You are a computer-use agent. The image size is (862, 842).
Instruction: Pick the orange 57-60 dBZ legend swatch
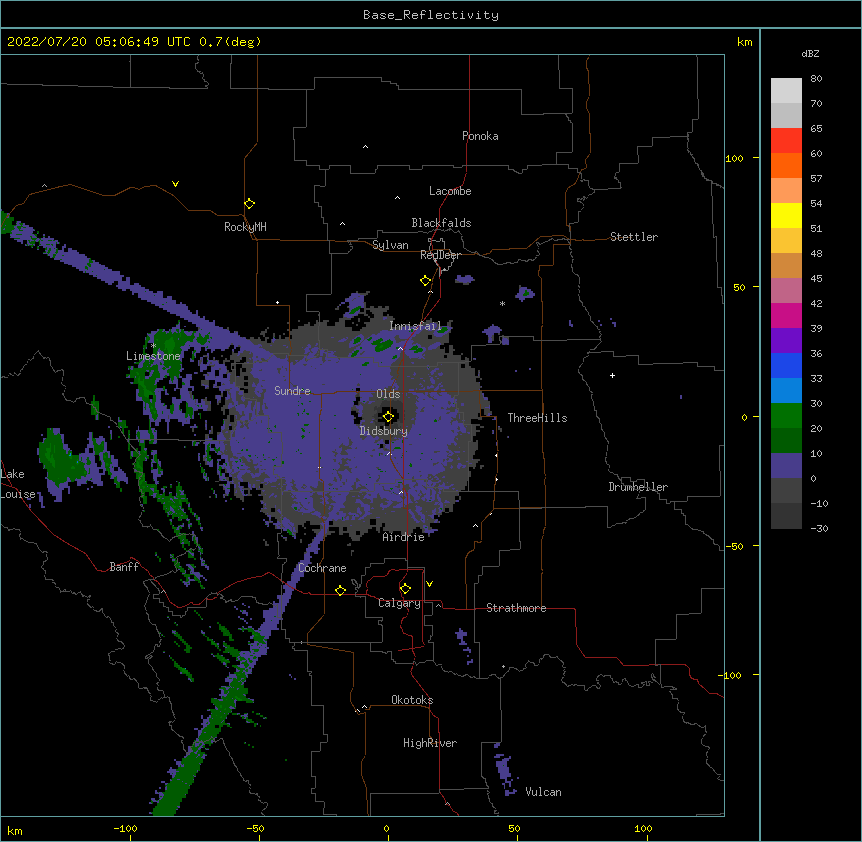pyautogui.click(x=786, y=165)
